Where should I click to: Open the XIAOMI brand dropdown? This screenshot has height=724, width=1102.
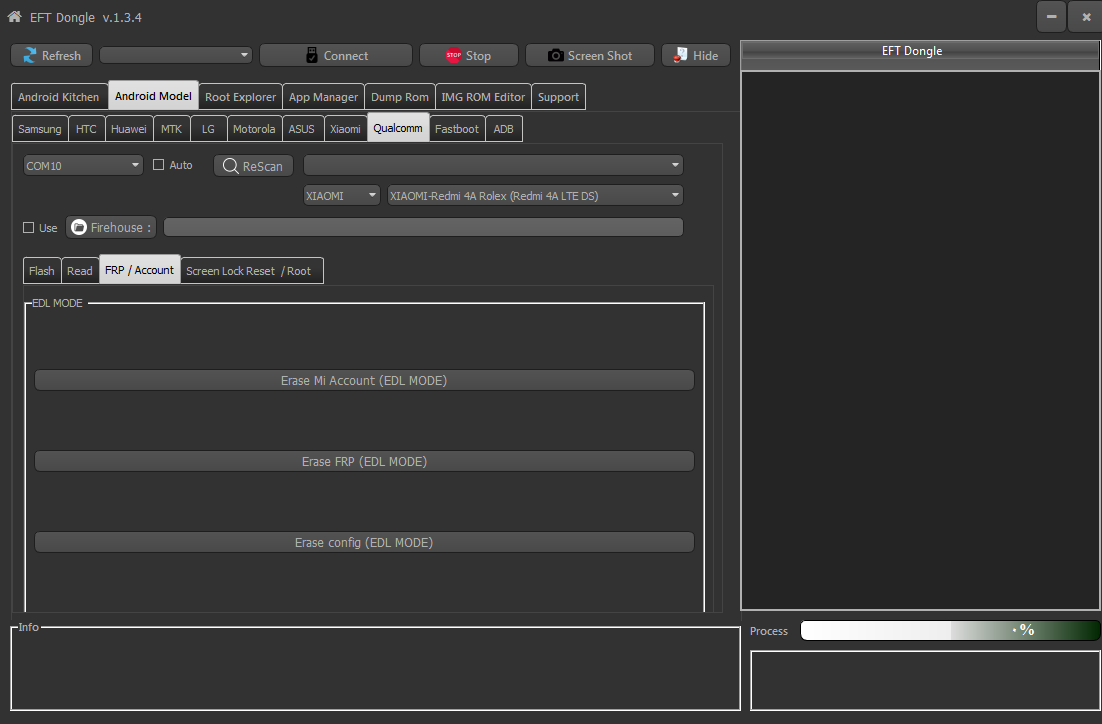[x=342, y=195]
